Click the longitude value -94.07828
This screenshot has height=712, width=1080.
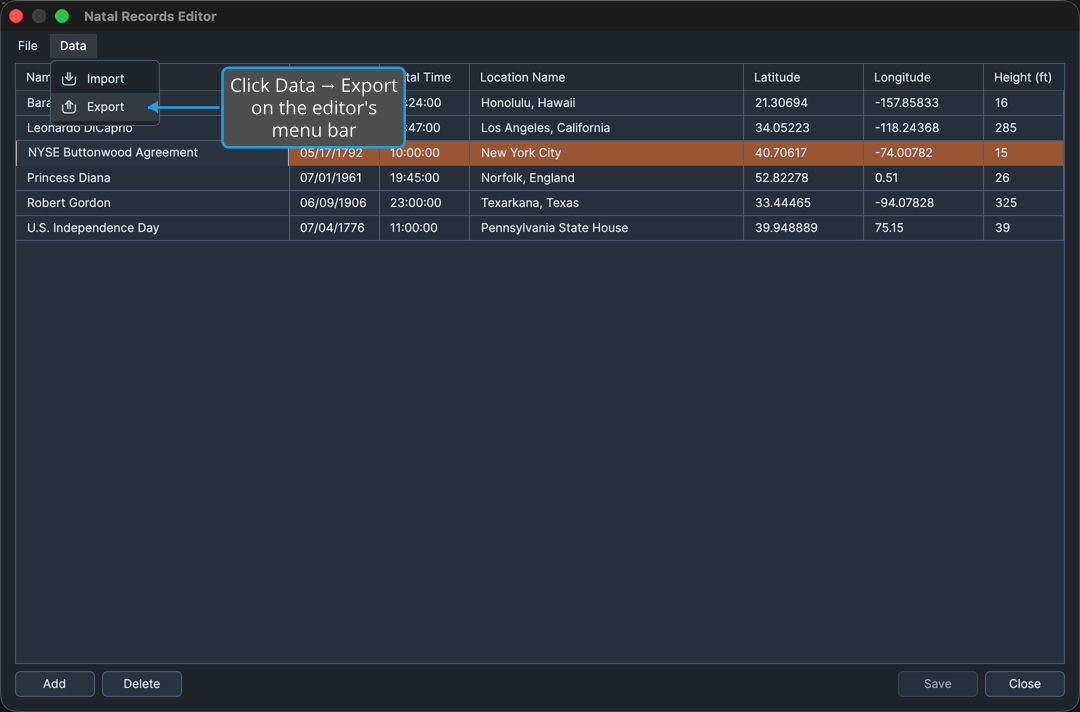coord(923,203)
